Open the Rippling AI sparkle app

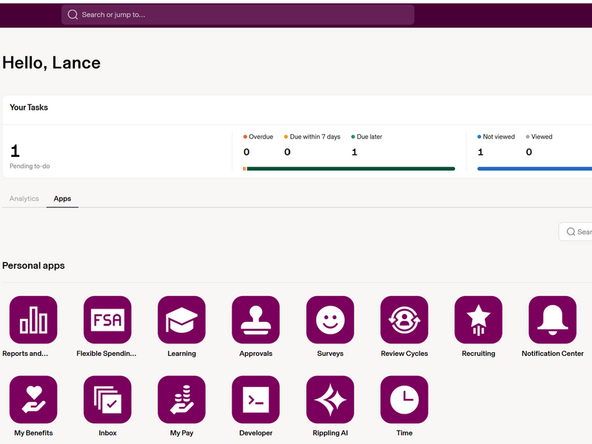point(330,399)
